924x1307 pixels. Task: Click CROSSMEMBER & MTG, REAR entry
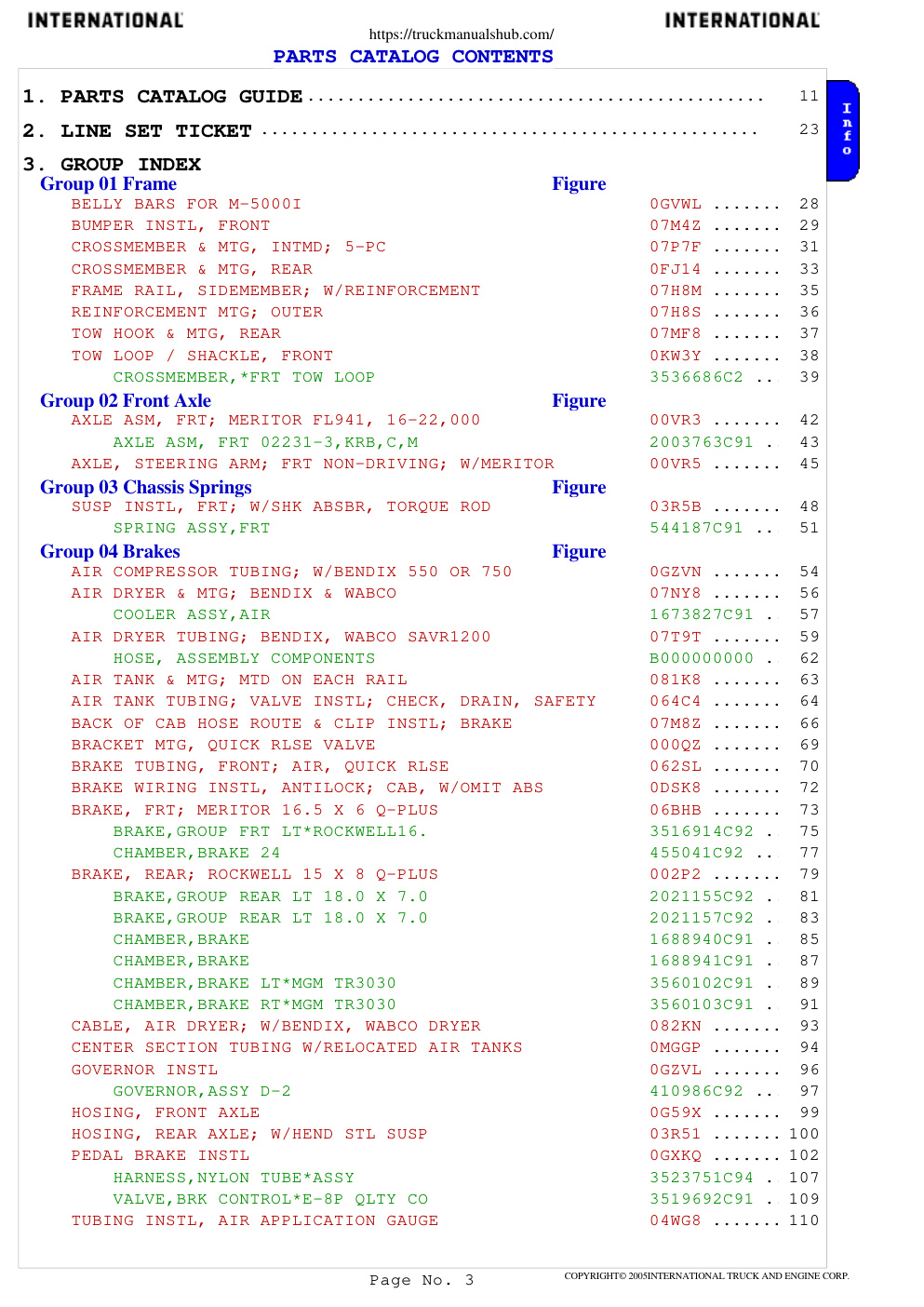pos(192,269)
